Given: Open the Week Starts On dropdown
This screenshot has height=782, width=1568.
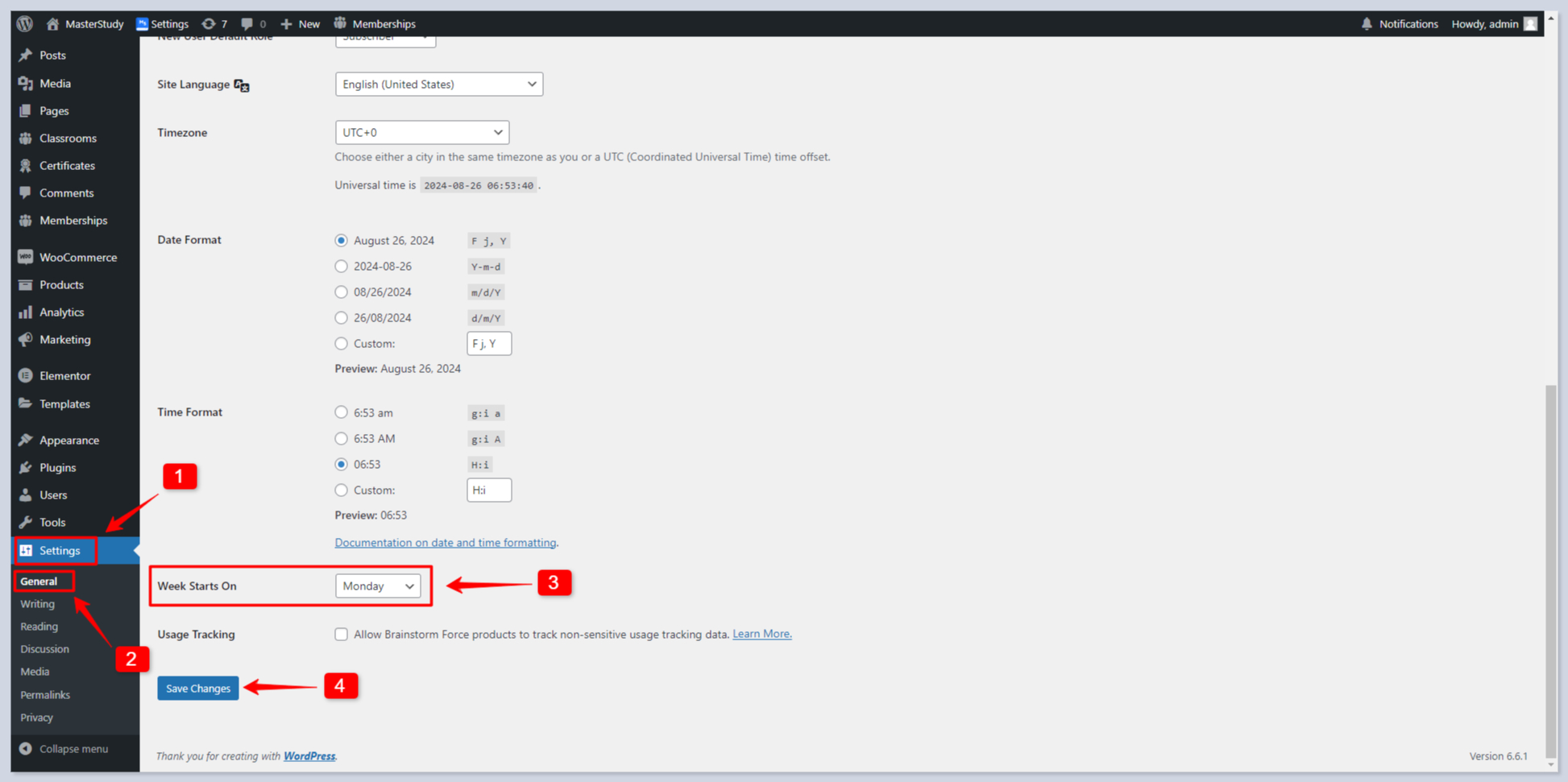Looking at the screenshot, I should (x=377, y=585).
